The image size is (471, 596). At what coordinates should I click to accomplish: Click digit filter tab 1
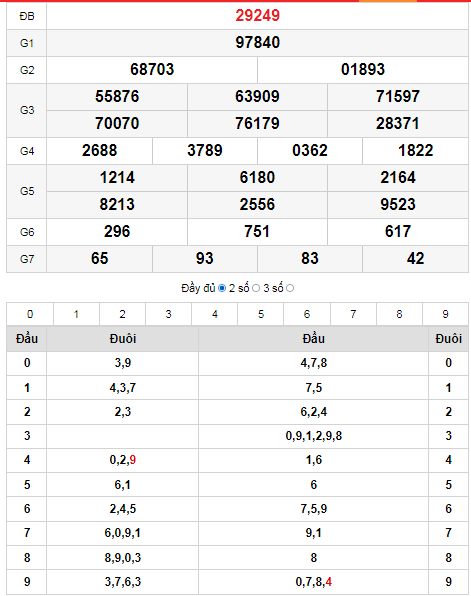pos(76,314)
